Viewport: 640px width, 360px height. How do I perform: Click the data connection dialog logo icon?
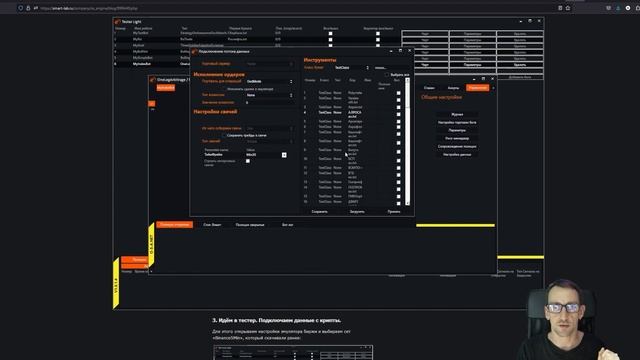tap(195, 51)
